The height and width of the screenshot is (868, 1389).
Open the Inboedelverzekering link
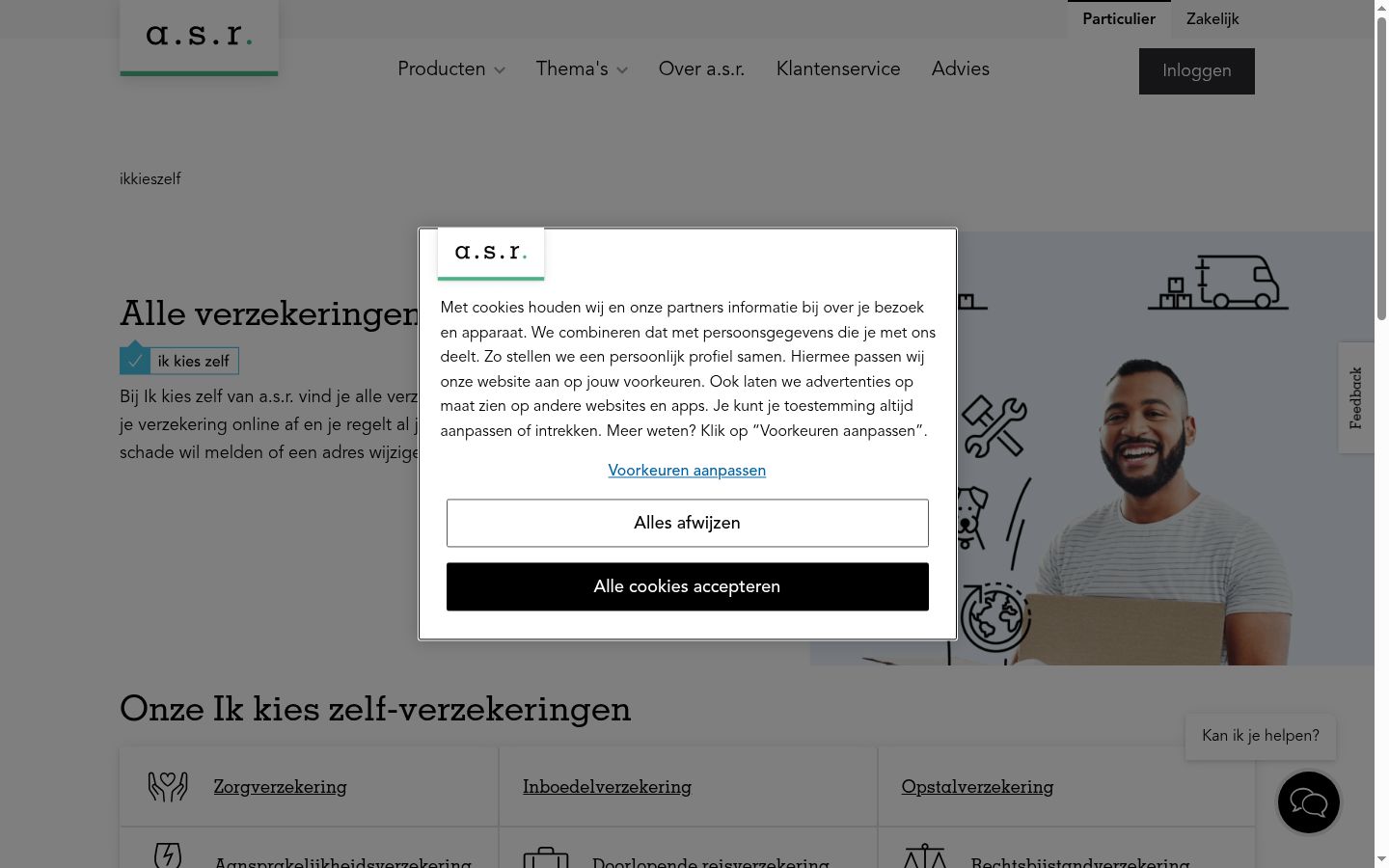click(x=607, y=787)
